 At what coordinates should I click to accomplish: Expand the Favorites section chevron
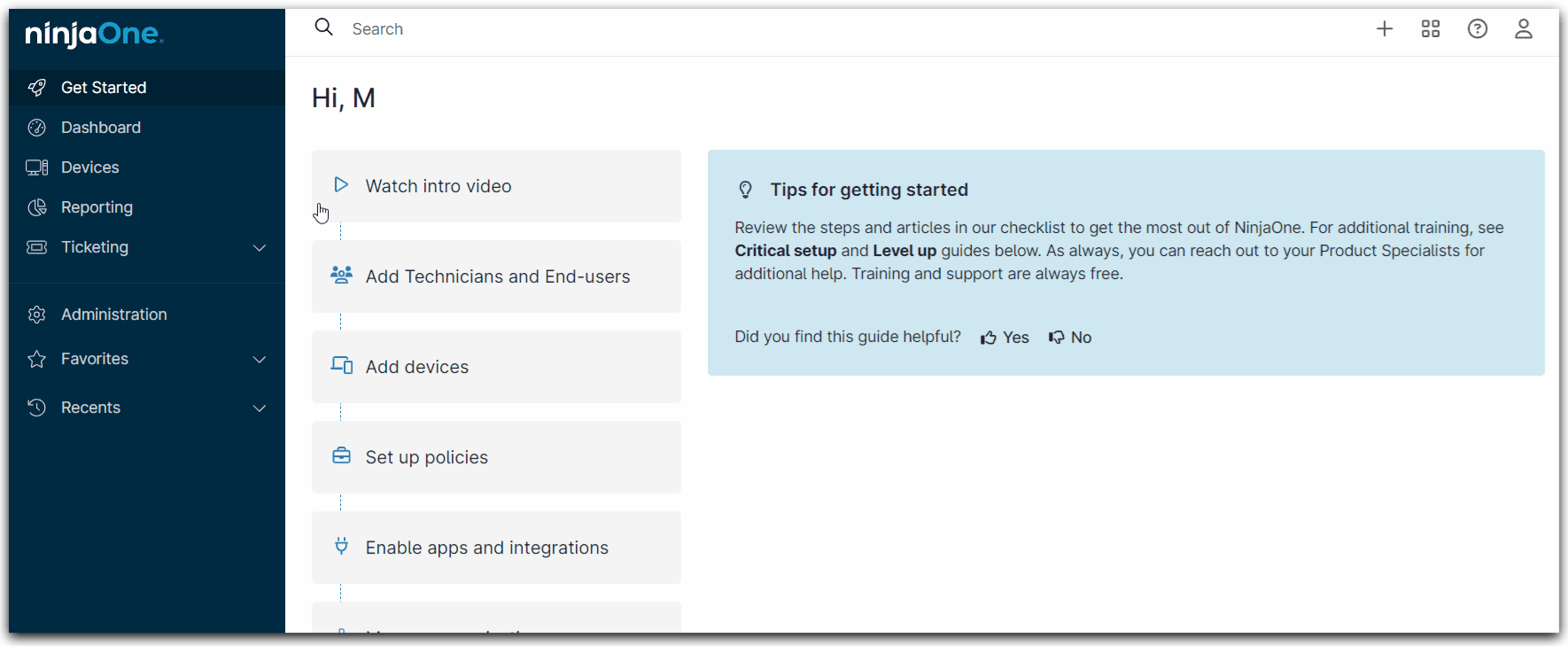pos(260,360)
